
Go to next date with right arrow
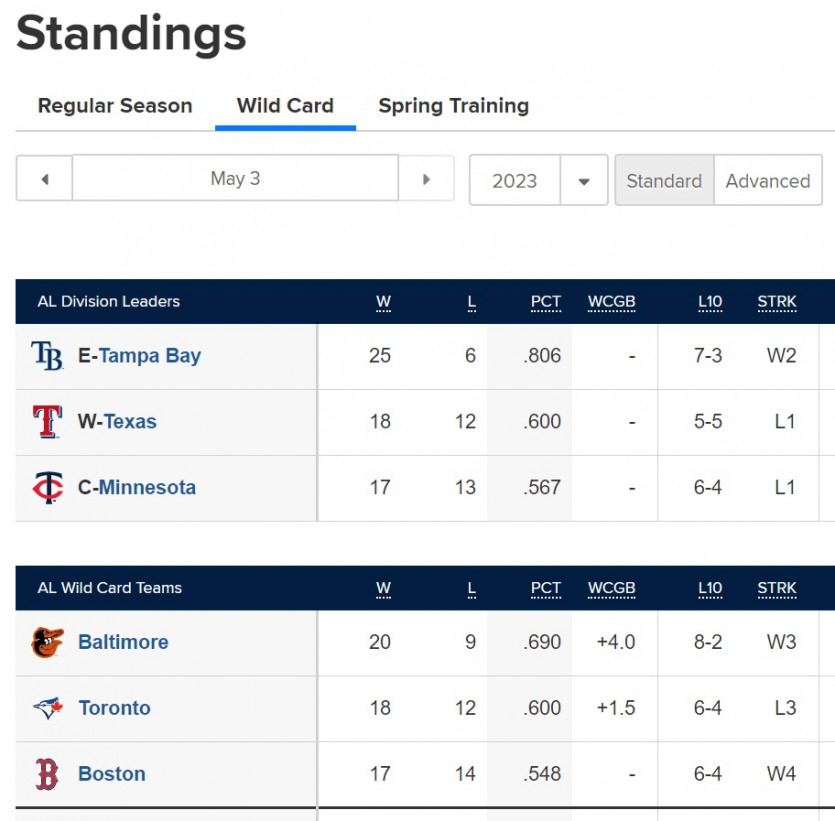[x=426, y=179]
